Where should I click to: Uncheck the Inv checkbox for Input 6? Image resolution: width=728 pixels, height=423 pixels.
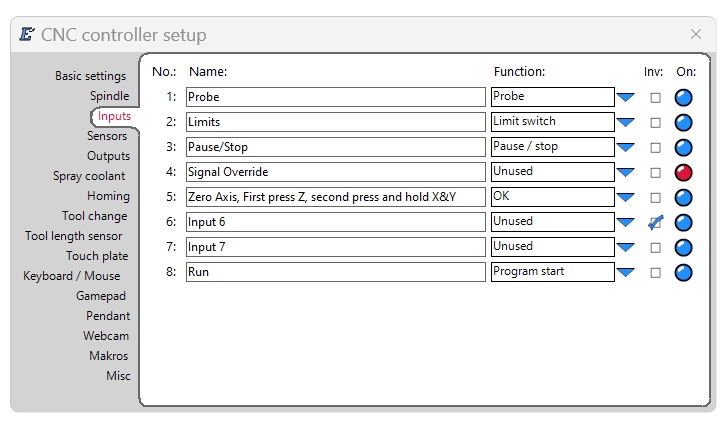click(655, 223)
